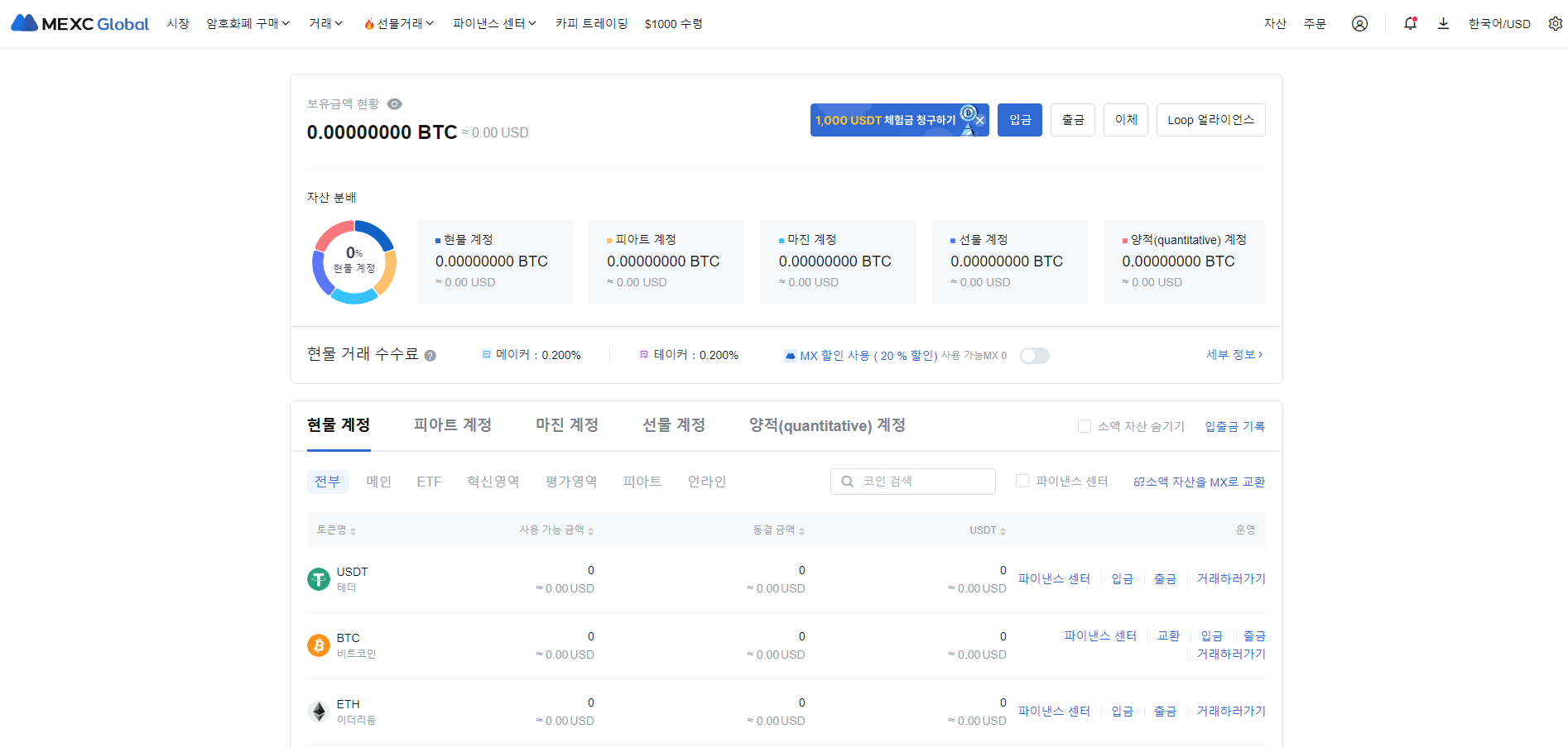
Task: Open the $1000 수령 menu item
Action: tap(673, 24)
